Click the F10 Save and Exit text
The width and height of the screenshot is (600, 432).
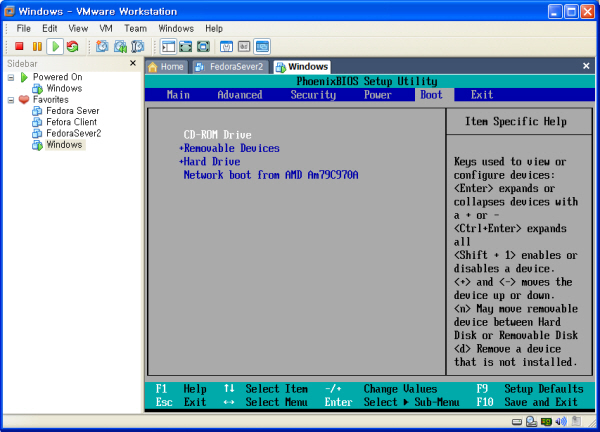tap(527, 402)
